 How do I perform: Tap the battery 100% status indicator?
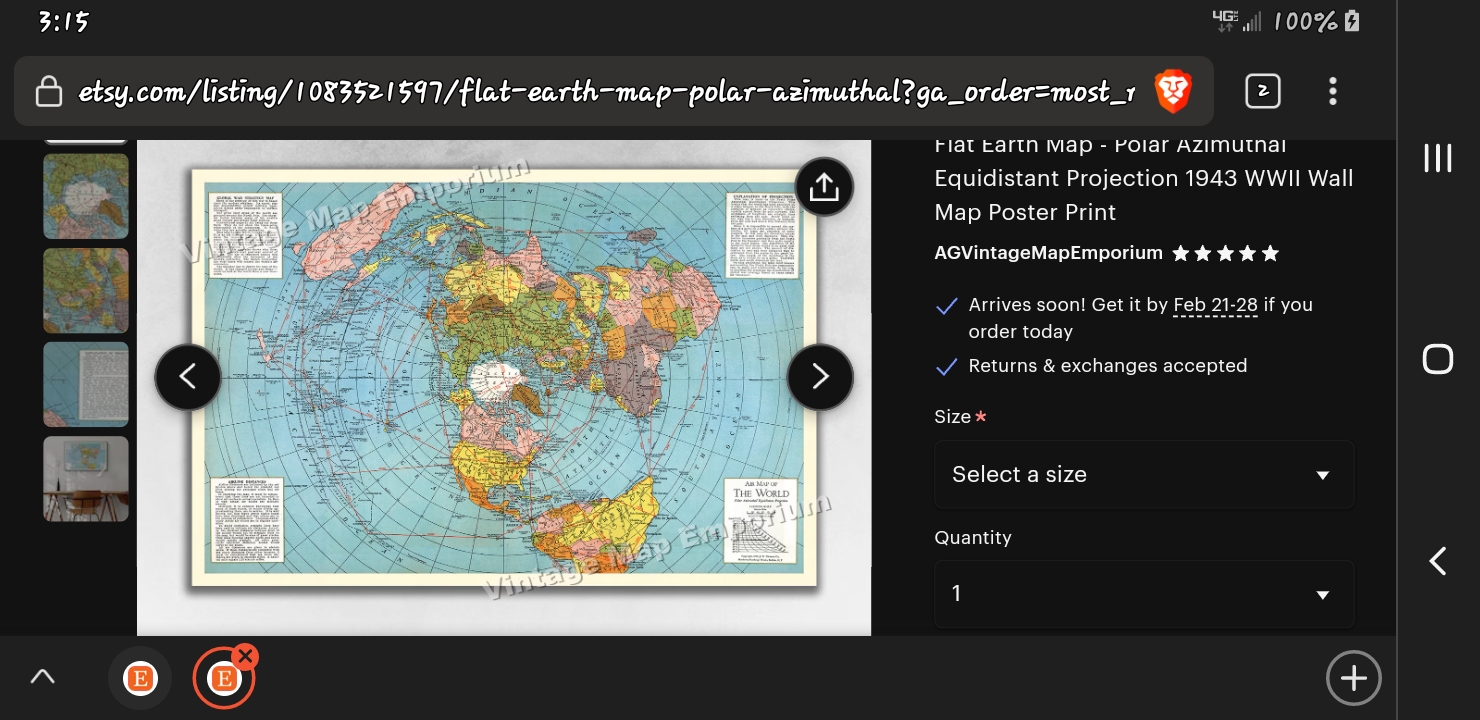pos(1317,22)
